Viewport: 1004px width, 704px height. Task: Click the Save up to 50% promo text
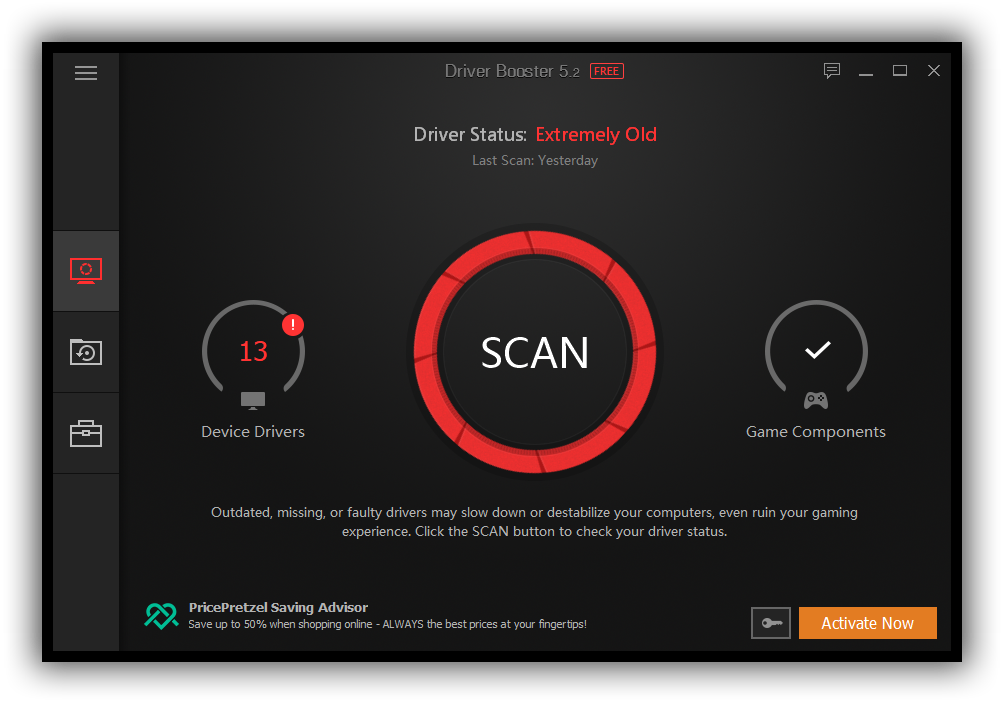[x=387, y=624]
